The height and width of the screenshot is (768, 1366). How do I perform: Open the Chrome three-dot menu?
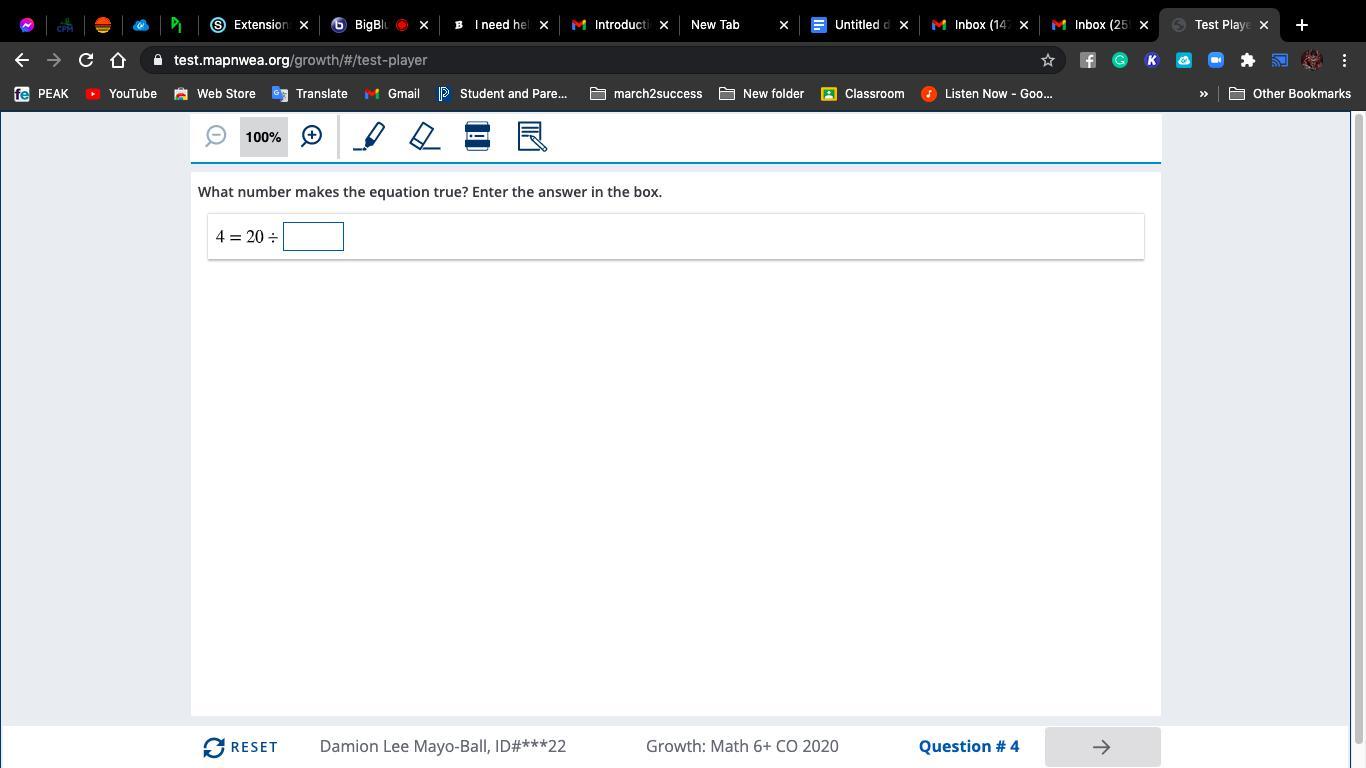pyautogui.click(x=1344, y=60)
